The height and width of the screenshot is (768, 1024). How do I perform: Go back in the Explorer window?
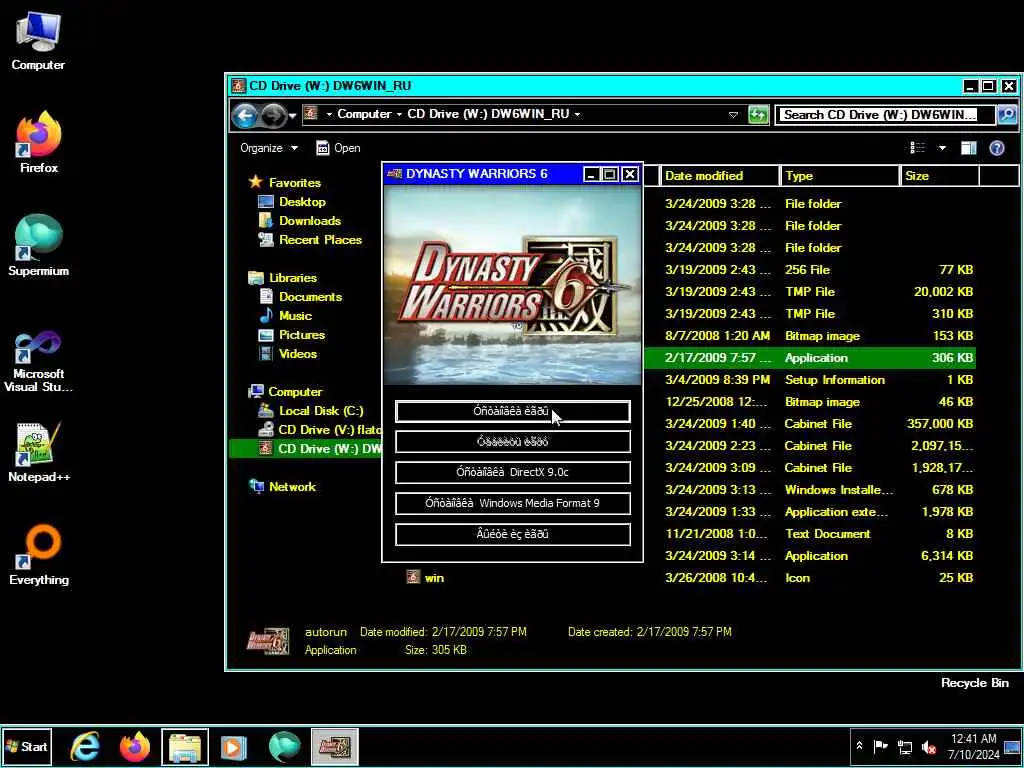click(x=245, y=116)
